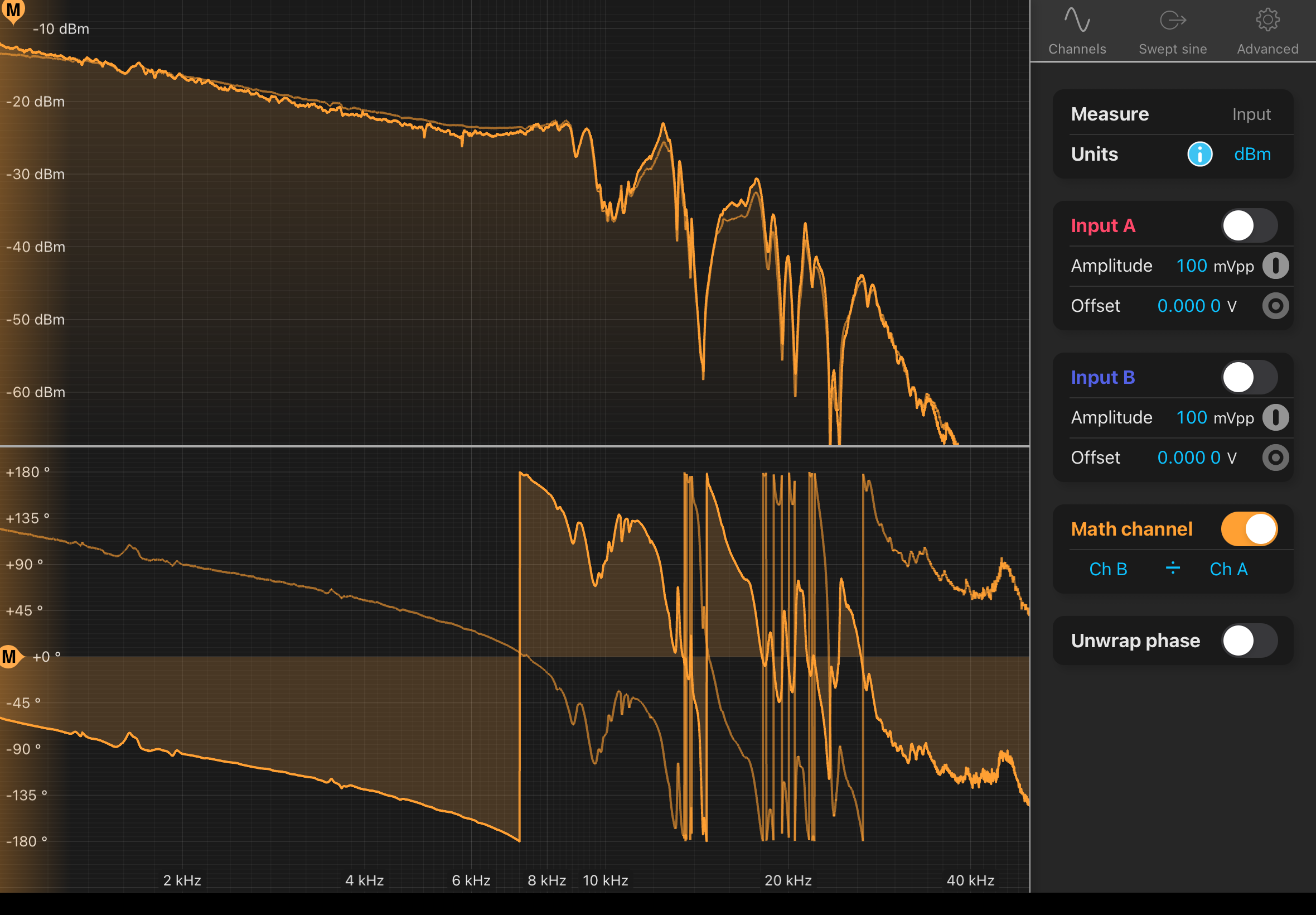The height and width of the screenshot is (915, 1316).
Task: Tap Input A amplitude adjustment knob icon
Action: pyautogui.click(x=1275, y=266)
